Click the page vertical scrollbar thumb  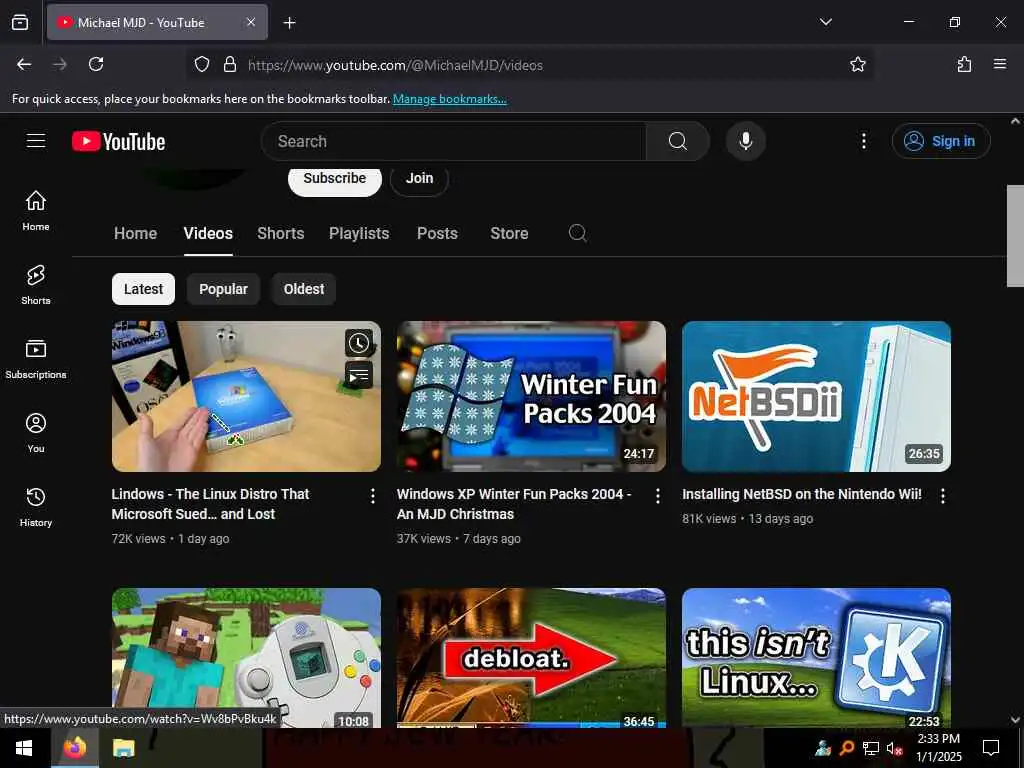coord(1015,236)
